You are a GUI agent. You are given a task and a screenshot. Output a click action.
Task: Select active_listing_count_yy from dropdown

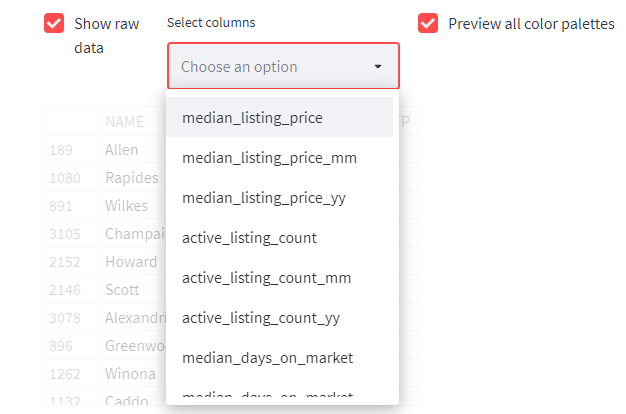[261, 317]
